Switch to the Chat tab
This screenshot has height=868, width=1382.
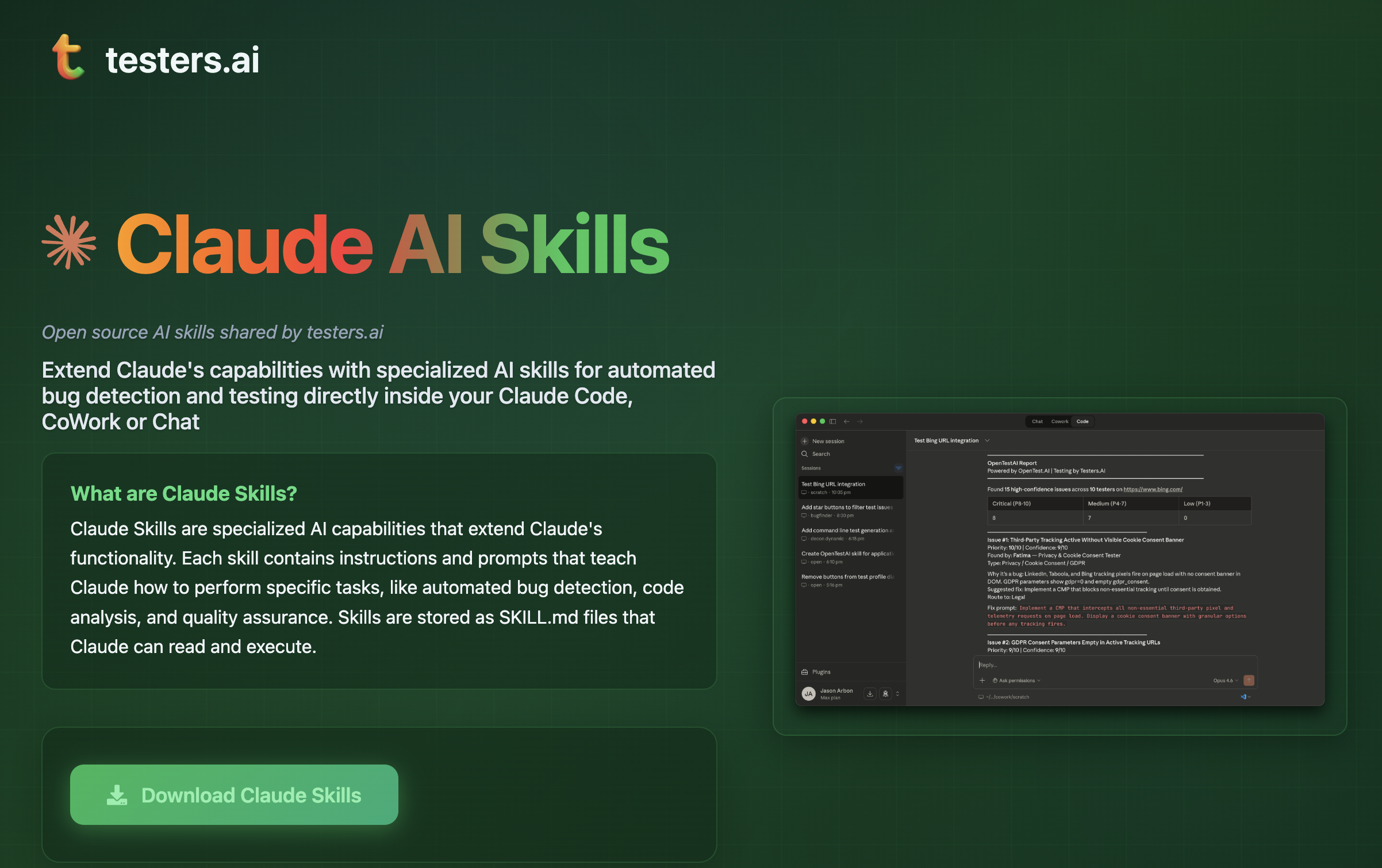pos(1037,421)
